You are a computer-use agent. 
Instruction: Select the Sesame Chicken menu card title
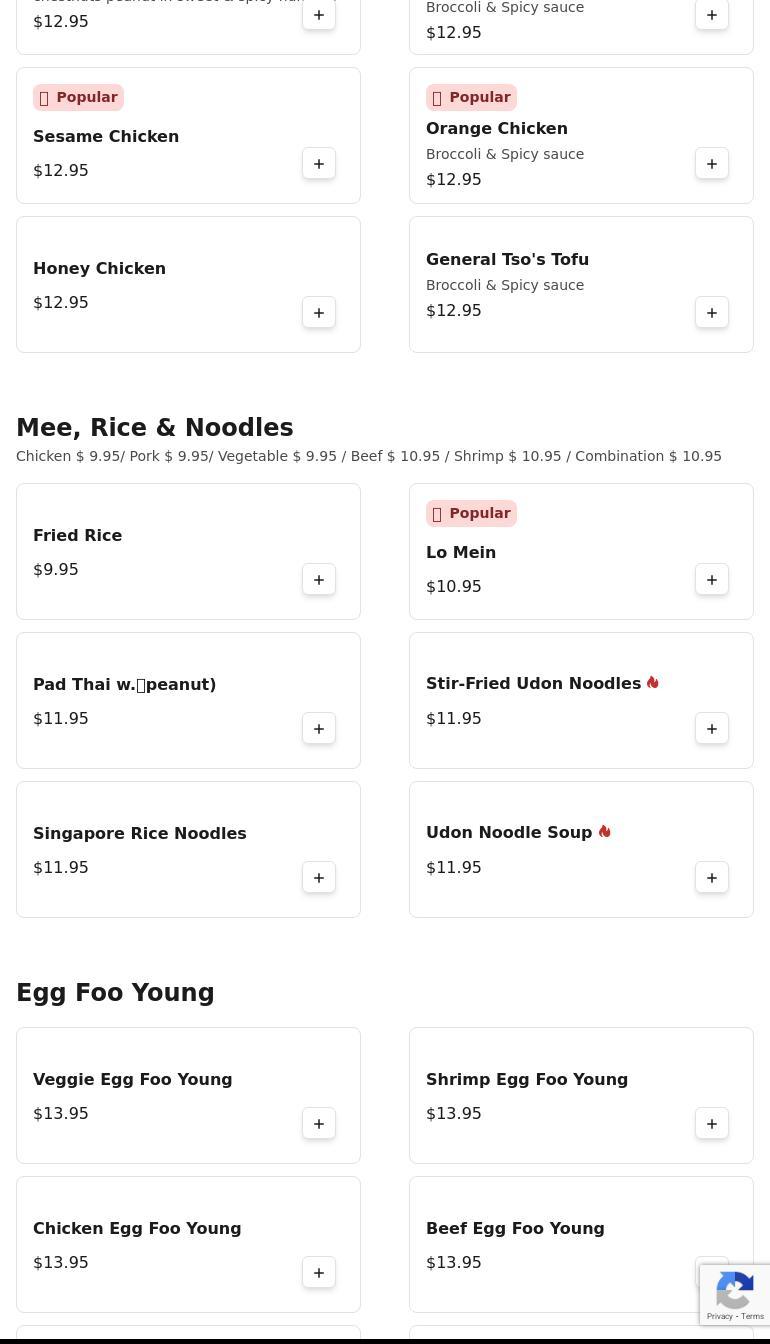click(x=106, y=137)
